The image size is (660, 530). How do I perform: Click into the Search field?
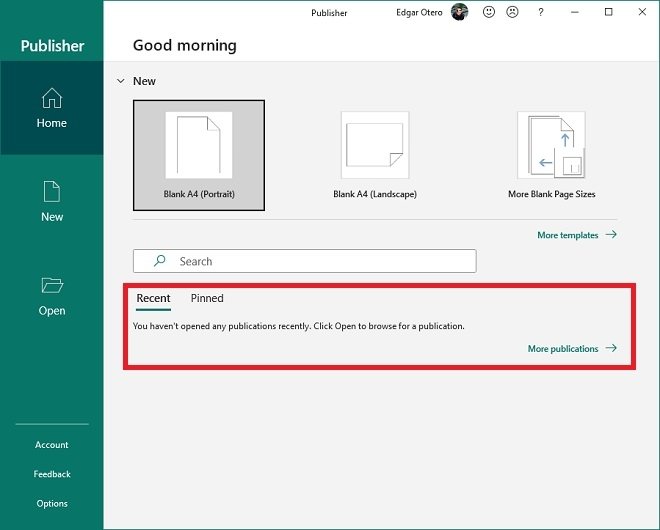pos(305,261)
